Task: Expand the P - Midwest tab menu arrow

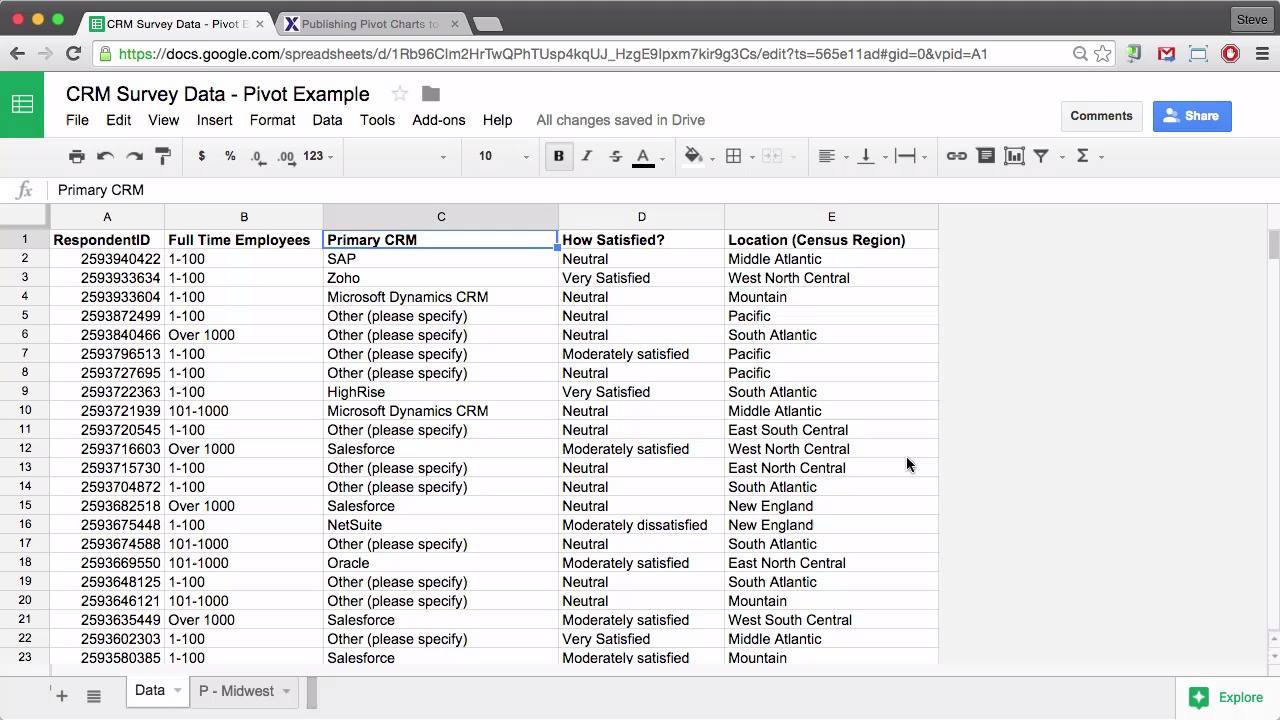Action: pyautogui.click(x=286, y=691)
